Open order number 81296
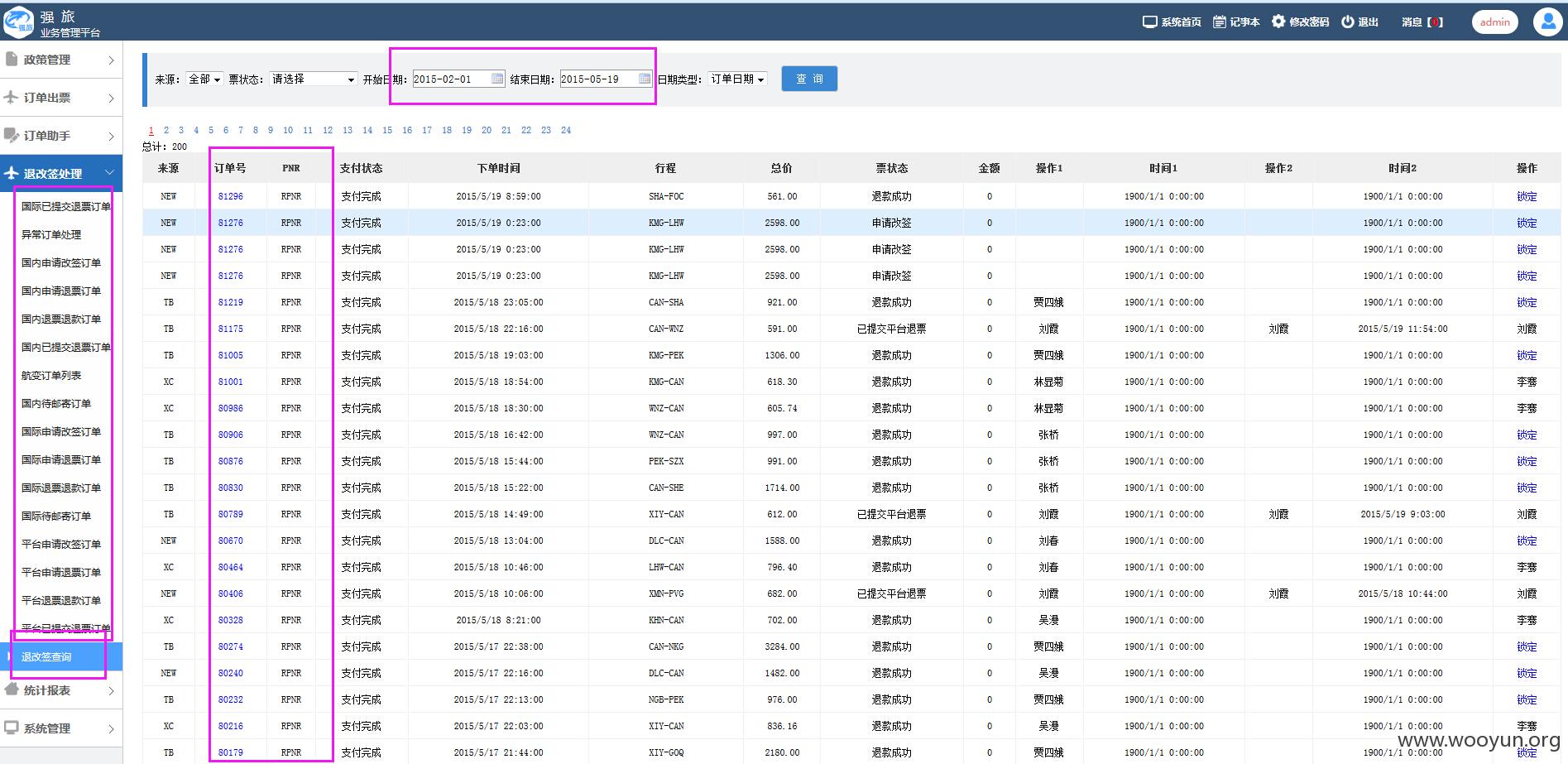 pyautogui.click(x=231, y=196)
